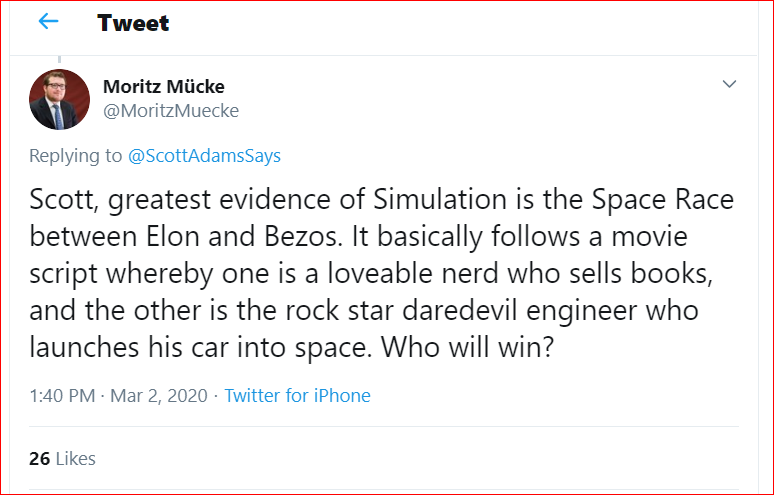View the 26 Likes list
Screen dimensions: 774x495
click(x=62, y=459)
